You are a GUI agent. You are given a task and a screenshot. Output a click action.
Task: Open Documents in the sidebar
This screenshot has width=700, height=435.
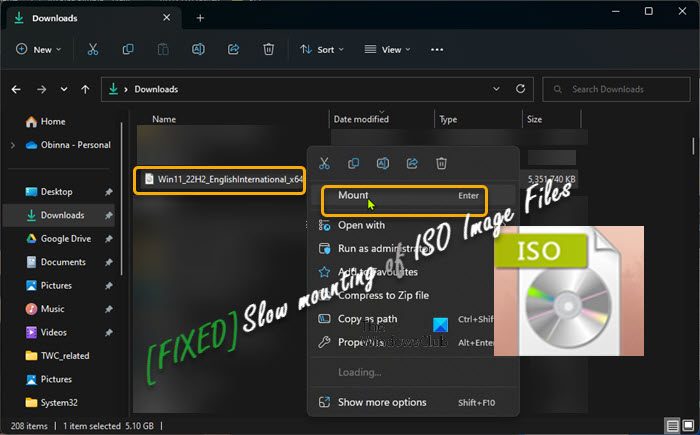click(x=63, y=262)
